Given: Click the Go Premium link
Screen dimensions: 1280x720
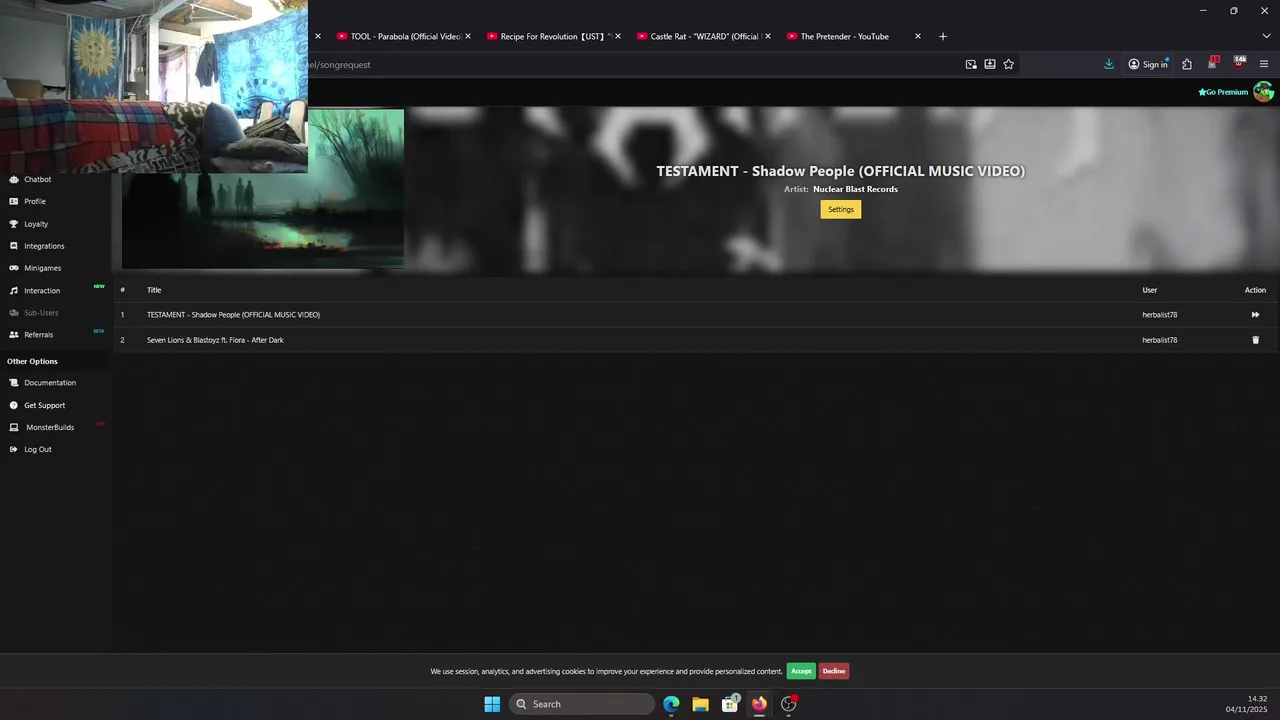Looking at the screenshot, I should tap(1223, 92).
